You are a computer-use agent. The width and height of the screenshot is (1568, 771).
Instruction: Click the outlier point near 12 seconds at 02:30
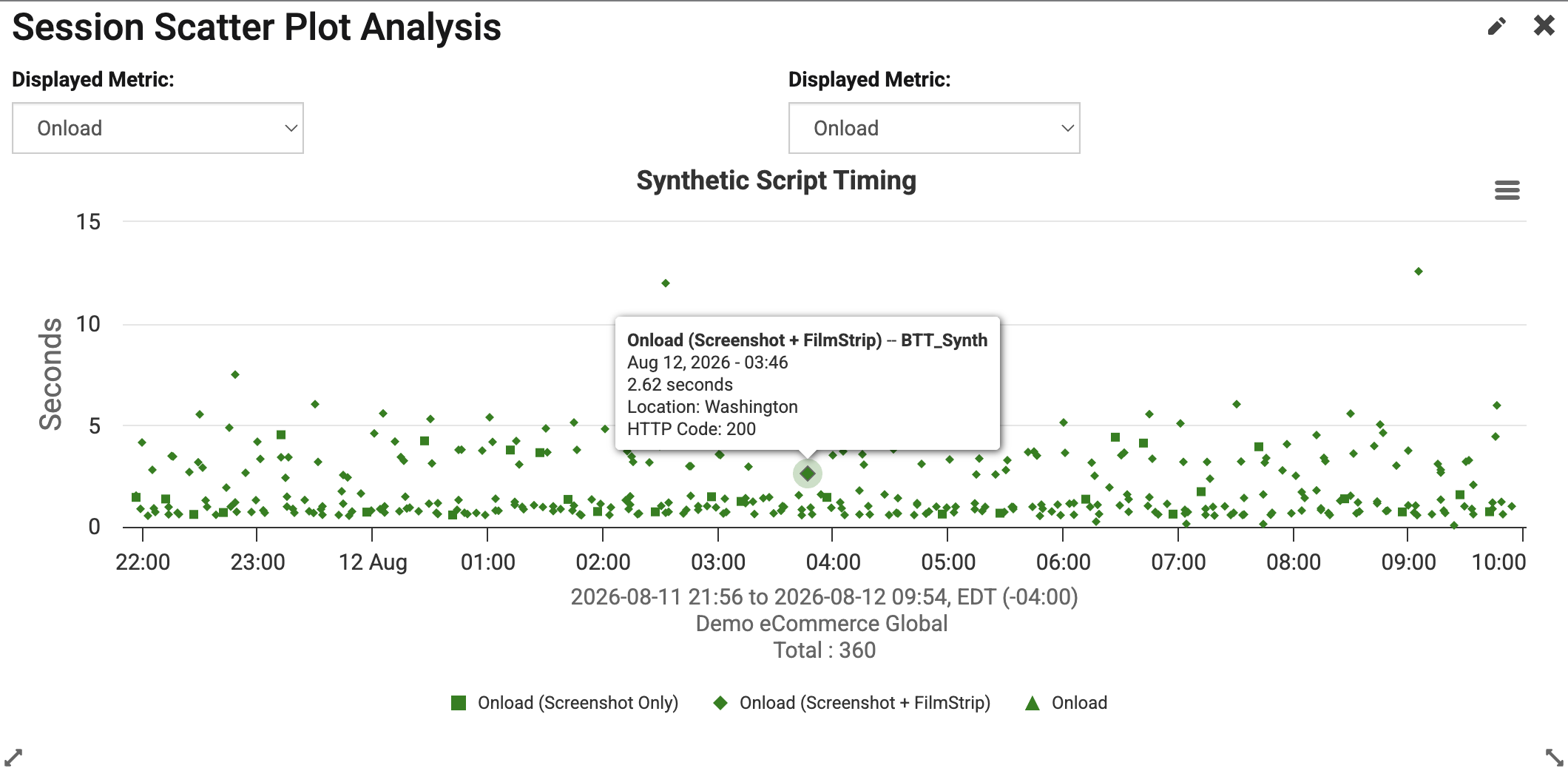(666, 283)
